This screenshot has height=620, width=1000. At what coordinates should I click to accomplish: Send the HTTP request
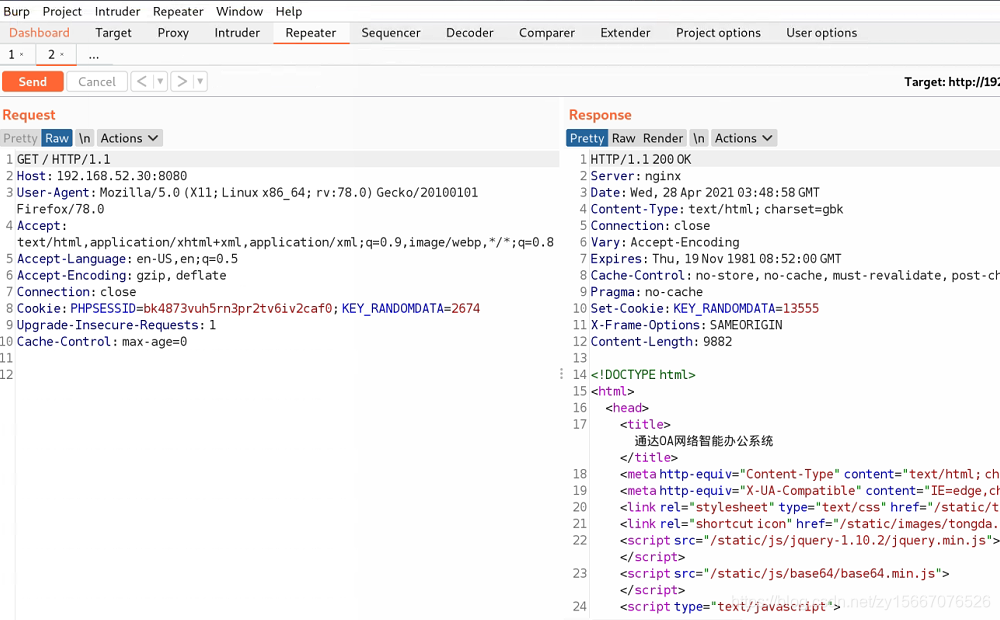click(33, 82)
